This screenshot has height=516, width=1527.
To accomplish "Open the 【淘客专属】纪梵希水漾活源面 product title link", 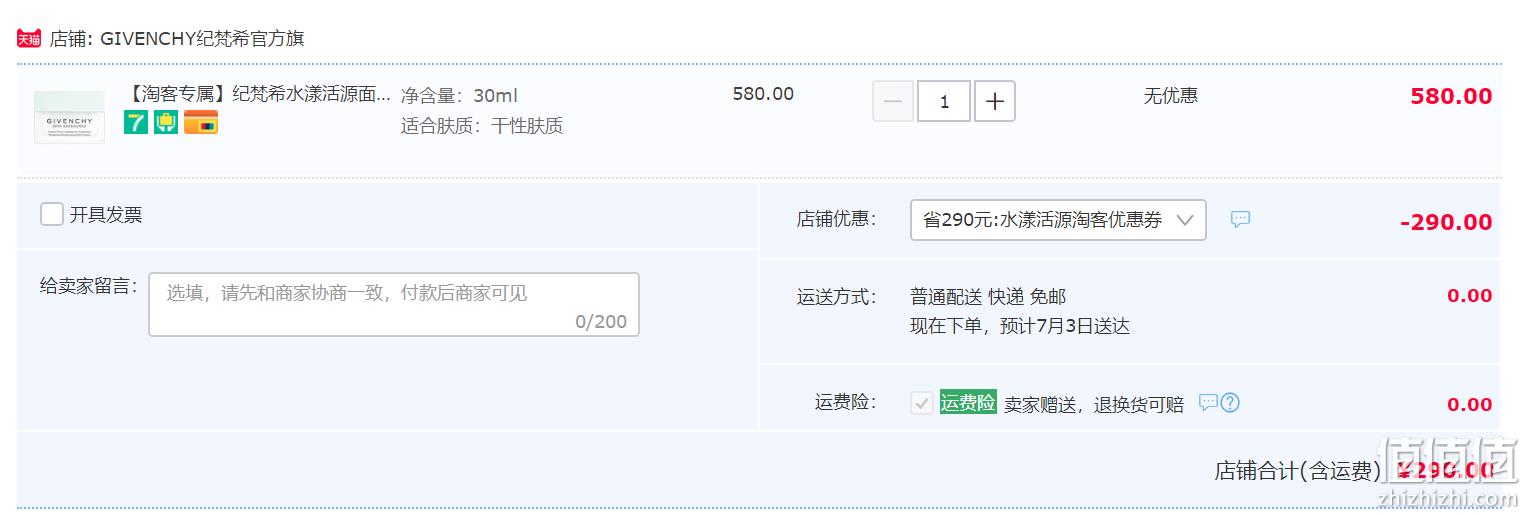I will pyautogui.click(x=257, y=95).
